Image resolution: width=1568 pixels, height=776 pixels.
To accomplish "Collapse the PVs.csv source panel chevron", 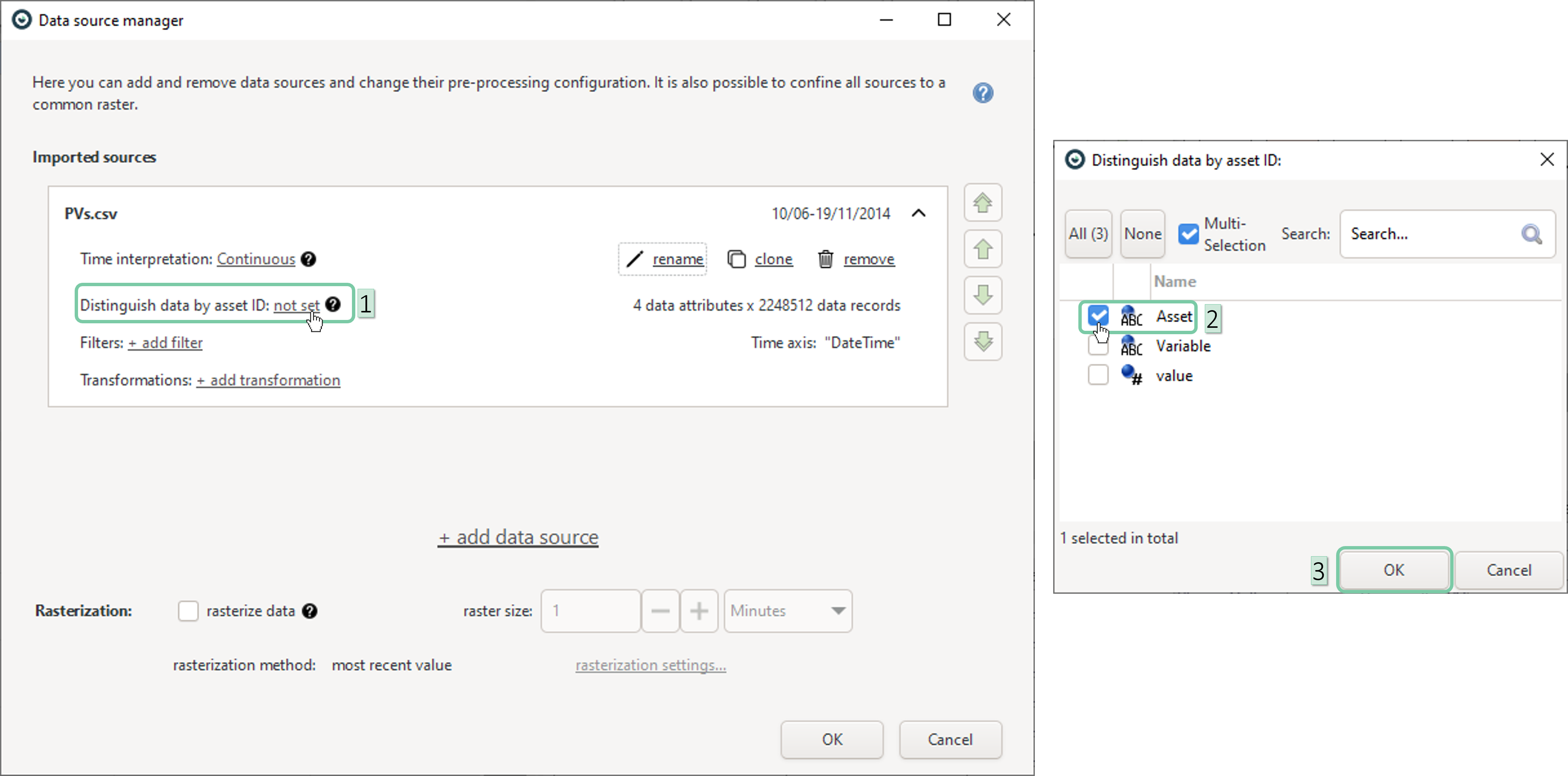I will tap(919, 213).
